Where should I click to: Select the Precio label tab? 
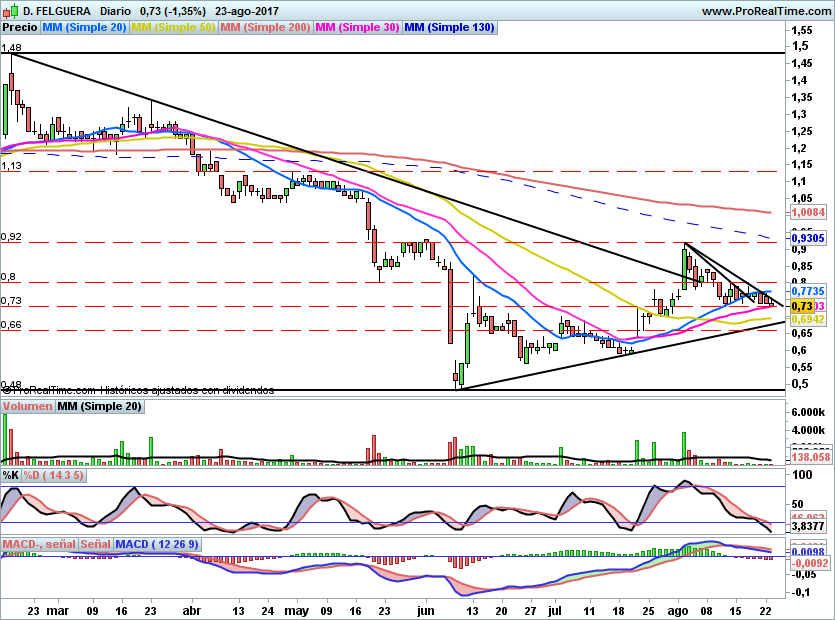pyautogui.click(x=19, y=28)
